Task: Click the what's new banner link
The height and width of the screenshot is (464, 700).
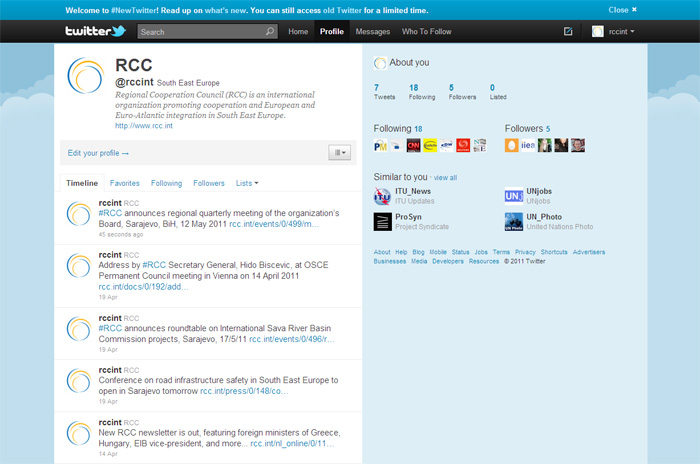Action: (x=225, y=10)
